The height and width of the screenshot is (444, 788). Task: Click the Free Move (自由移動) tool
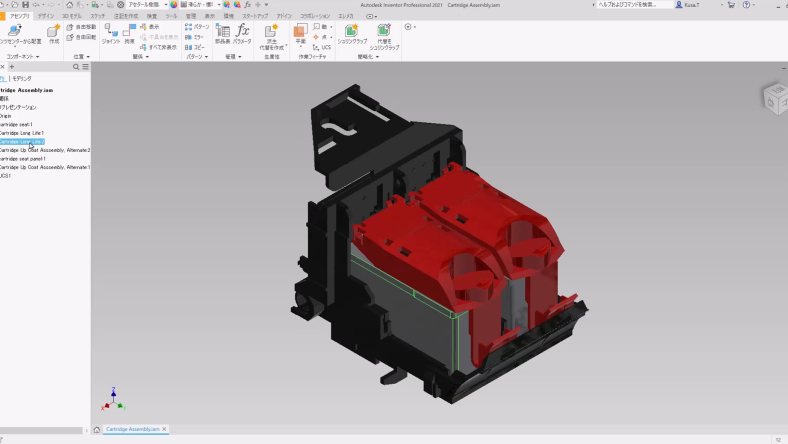click(84, 27)
